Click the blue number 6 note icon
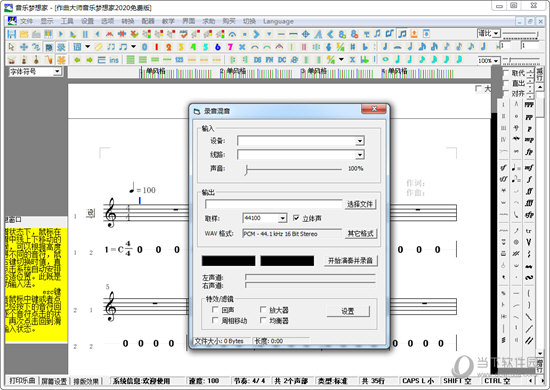Screen dimensions: 550x390 tap(217, 47)
